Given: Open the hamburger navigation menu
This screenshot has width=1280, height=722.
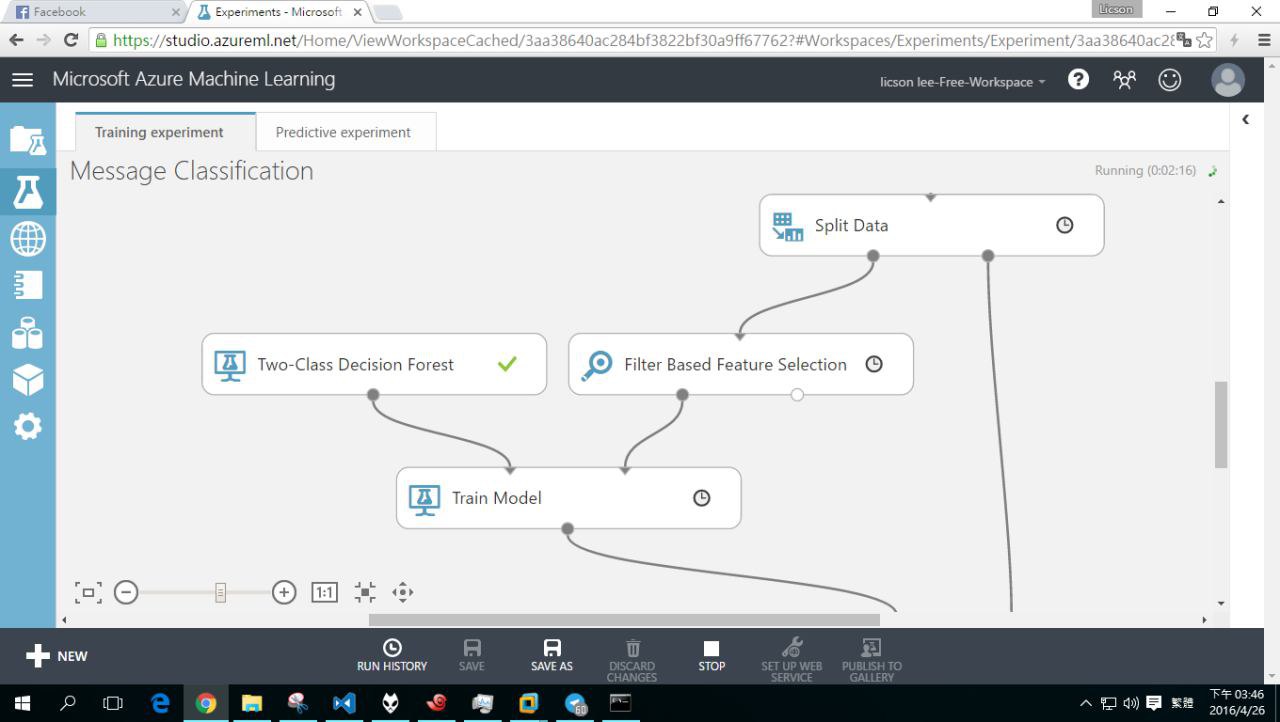Looking at the screenshot, I should coord(22,80).
